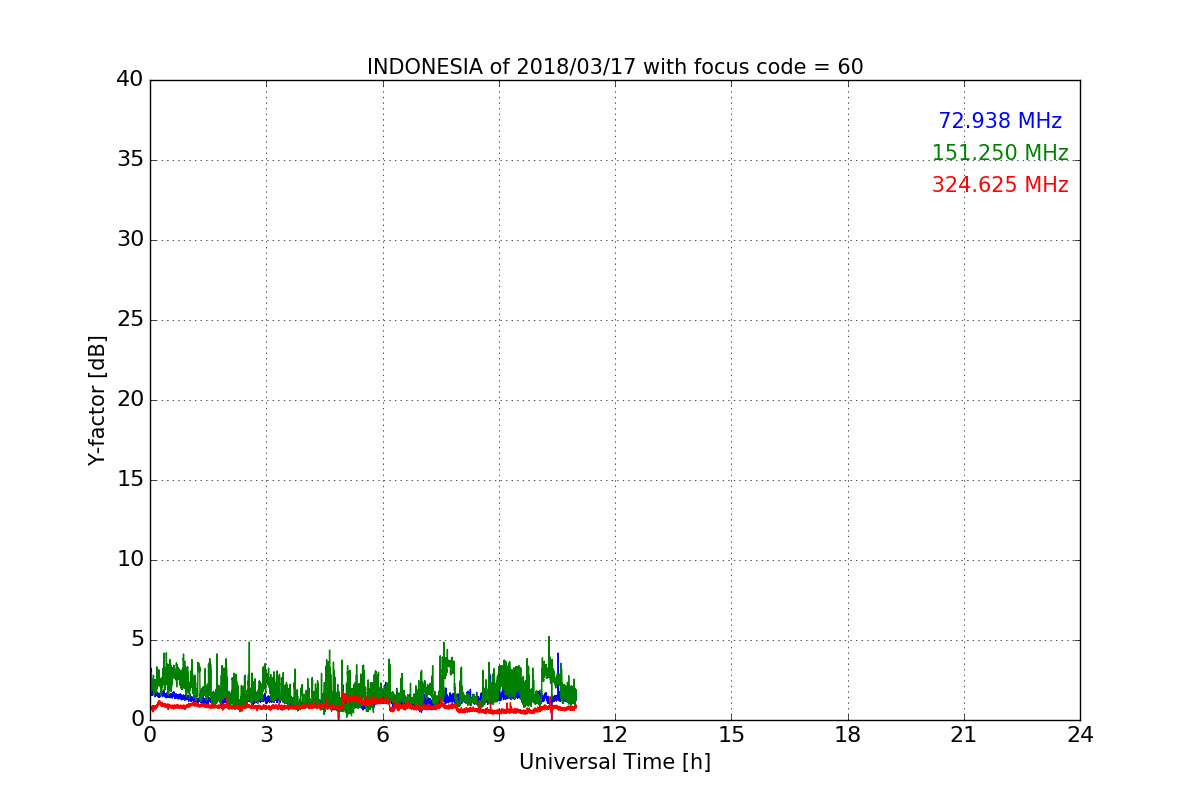Click the tall green spike near hour 10
Image resolution: width=1200 pixels, height=800 pixels.
[x=549, y=660]
